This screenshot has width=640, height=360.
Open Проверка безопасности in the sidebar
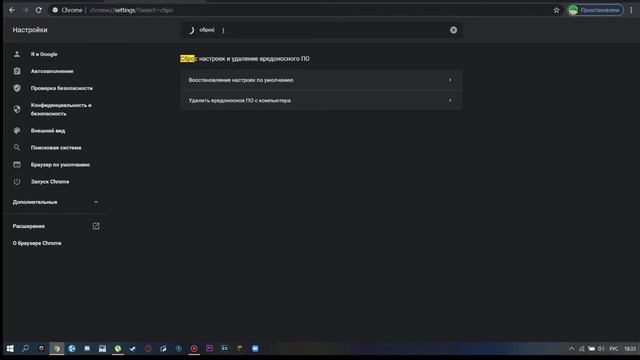point(62,88)
